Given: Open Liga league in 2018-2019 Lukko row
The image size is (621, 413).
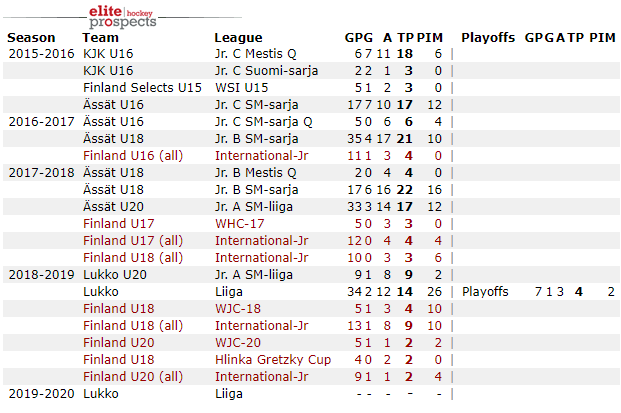Looking at the screenshot, I should click(229, 291).
